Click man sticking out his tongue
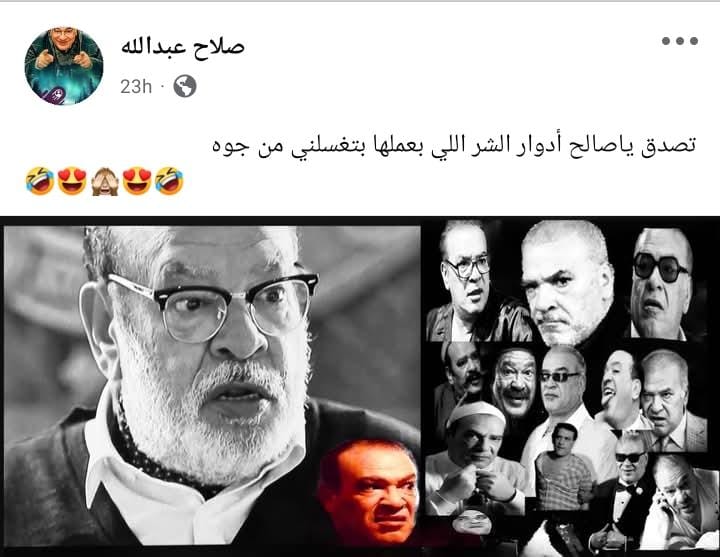720x557 pixels. [618, 390]
